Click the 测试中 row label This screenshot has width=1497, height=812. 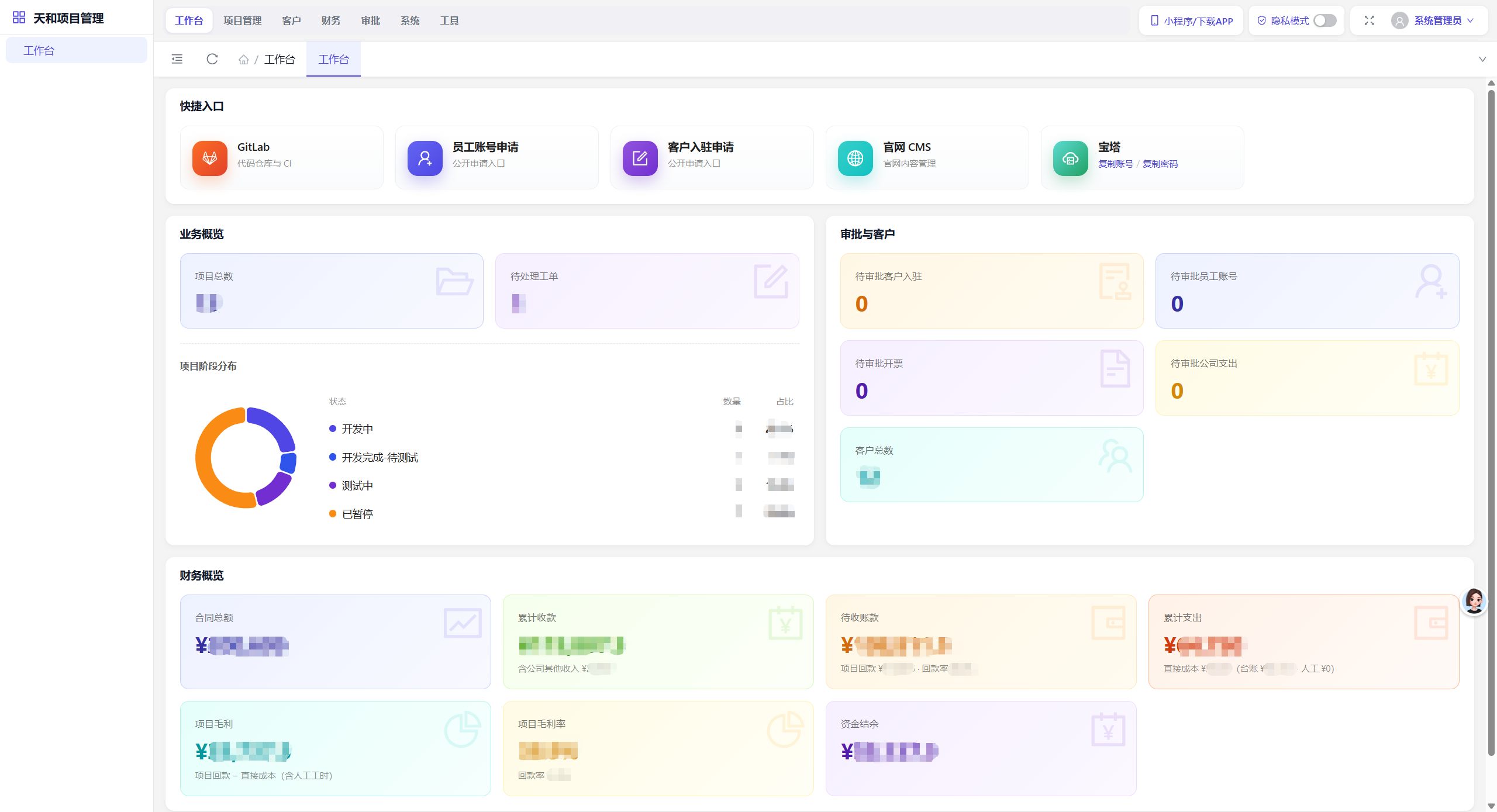coord(357,485)
